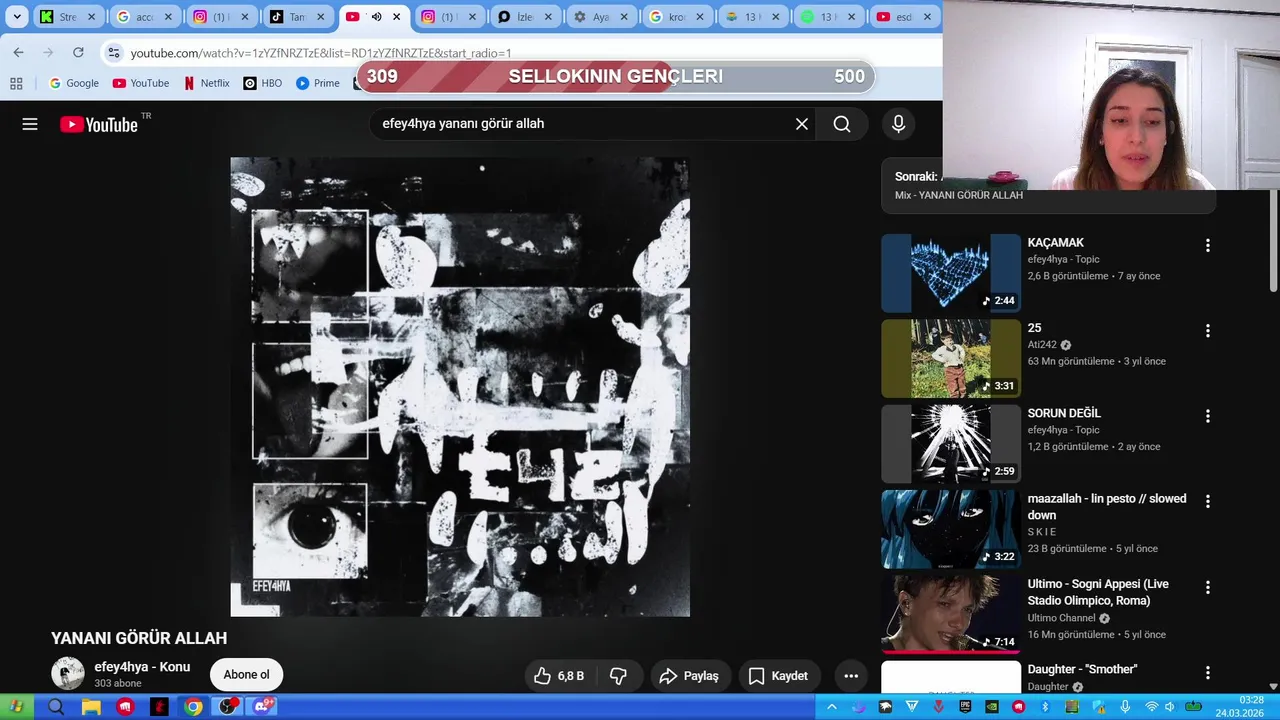Image resolution: width=1280 pixels, height=720 pixels.
Task: Play the SORUN DEĞİL thumbnail
Action: (x=951, y=444)
